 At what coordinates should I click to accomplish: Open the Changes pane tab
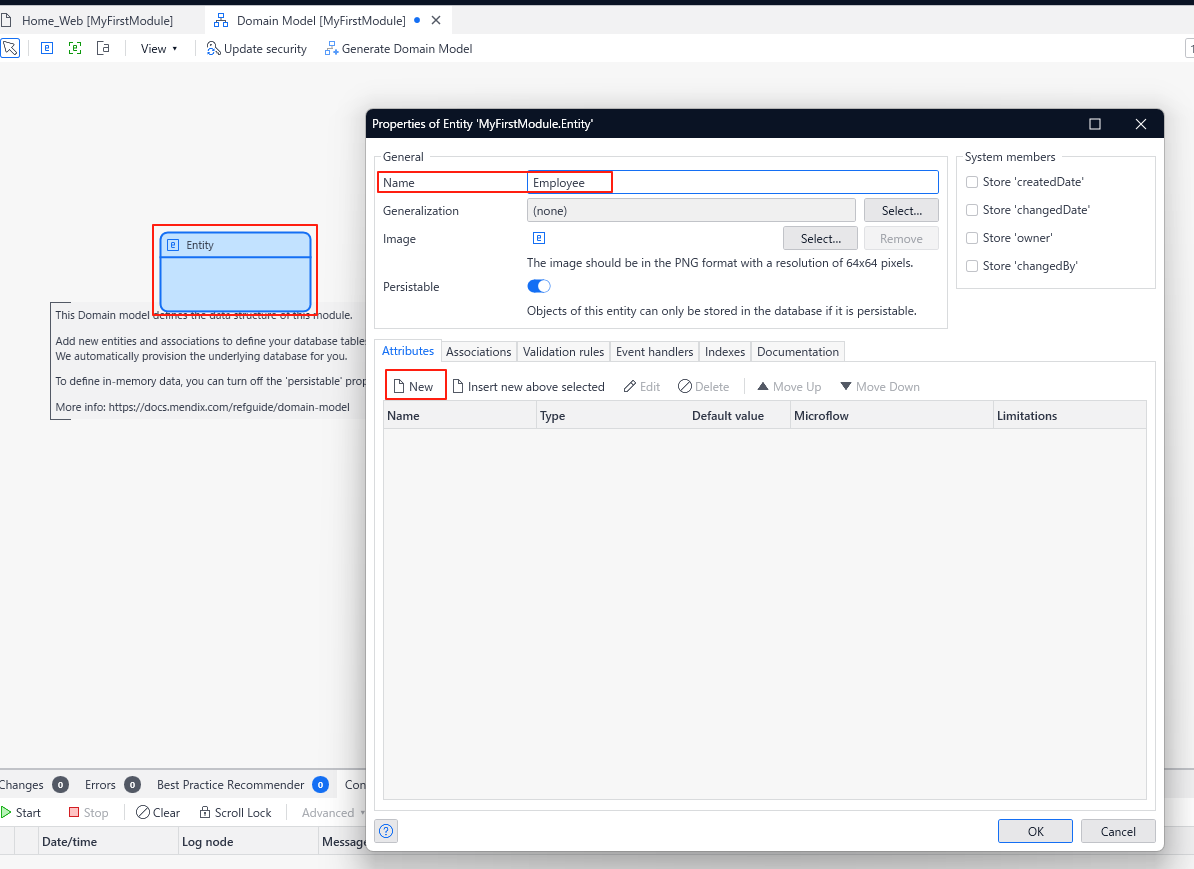coord(34,784)
